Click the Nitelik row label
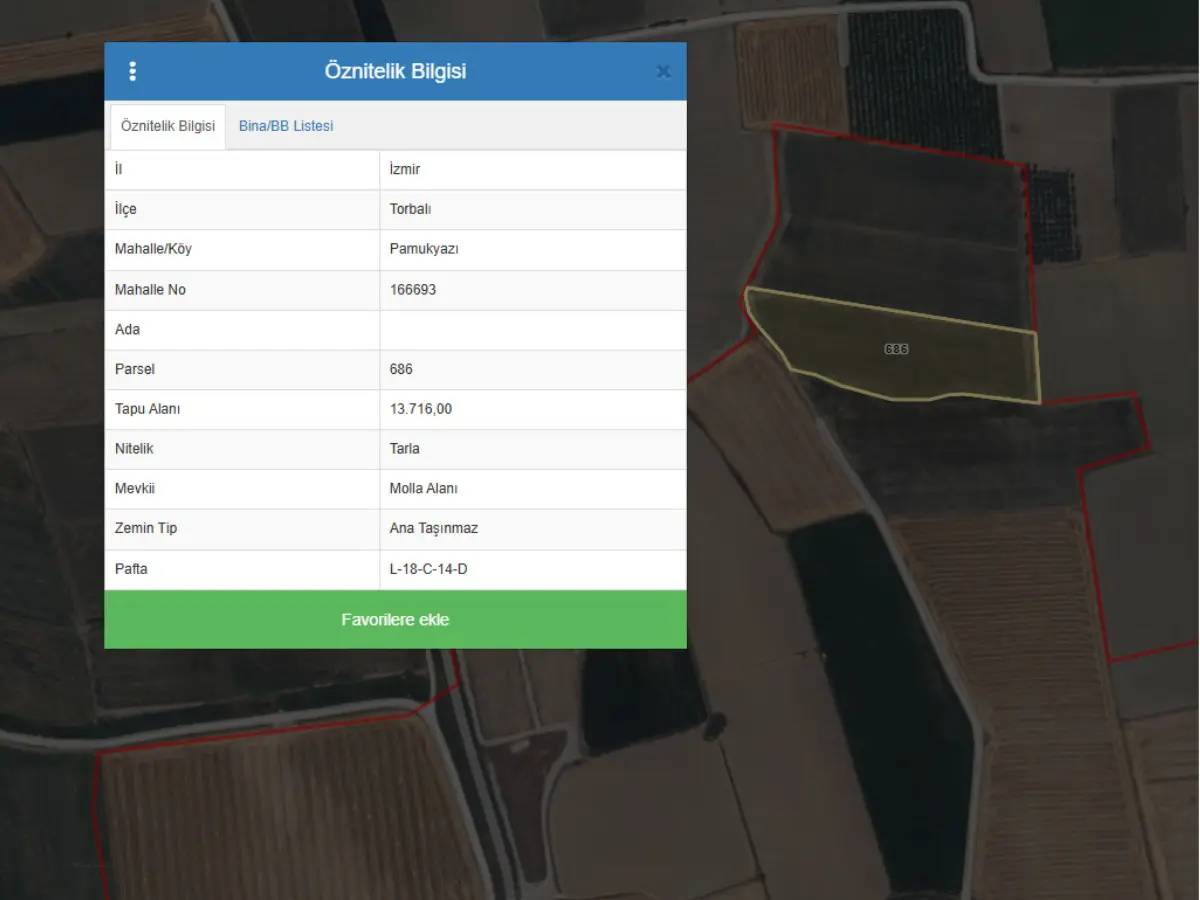This screenshot has height=900, width=1200. pyautogui.click(x=134, y=449)
